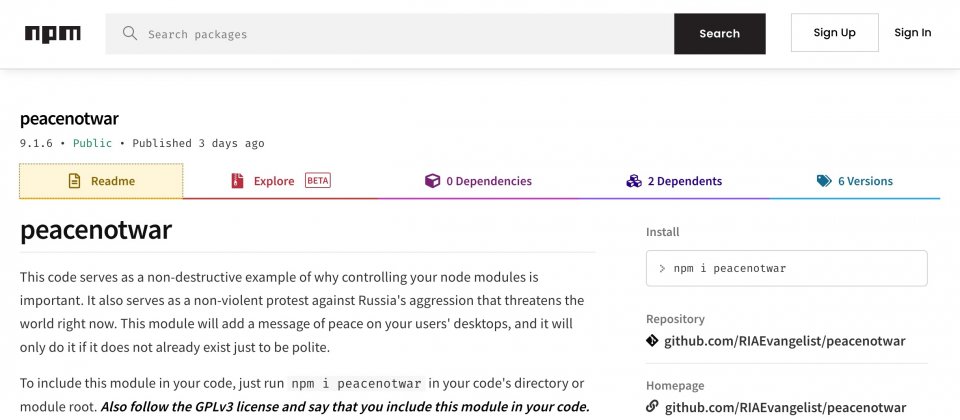Click the version number 9.1.6
The image size is (960, 420).
36,143
